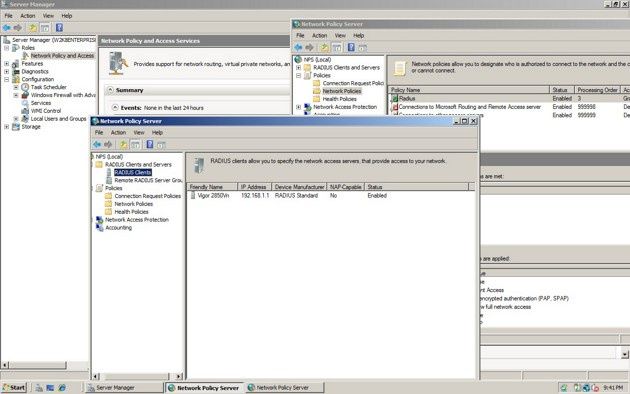The width and height of the screenshot is (630, 394).
Task: Select Vigor 2850Vn RADIUS client row
Action: point(331,196)
